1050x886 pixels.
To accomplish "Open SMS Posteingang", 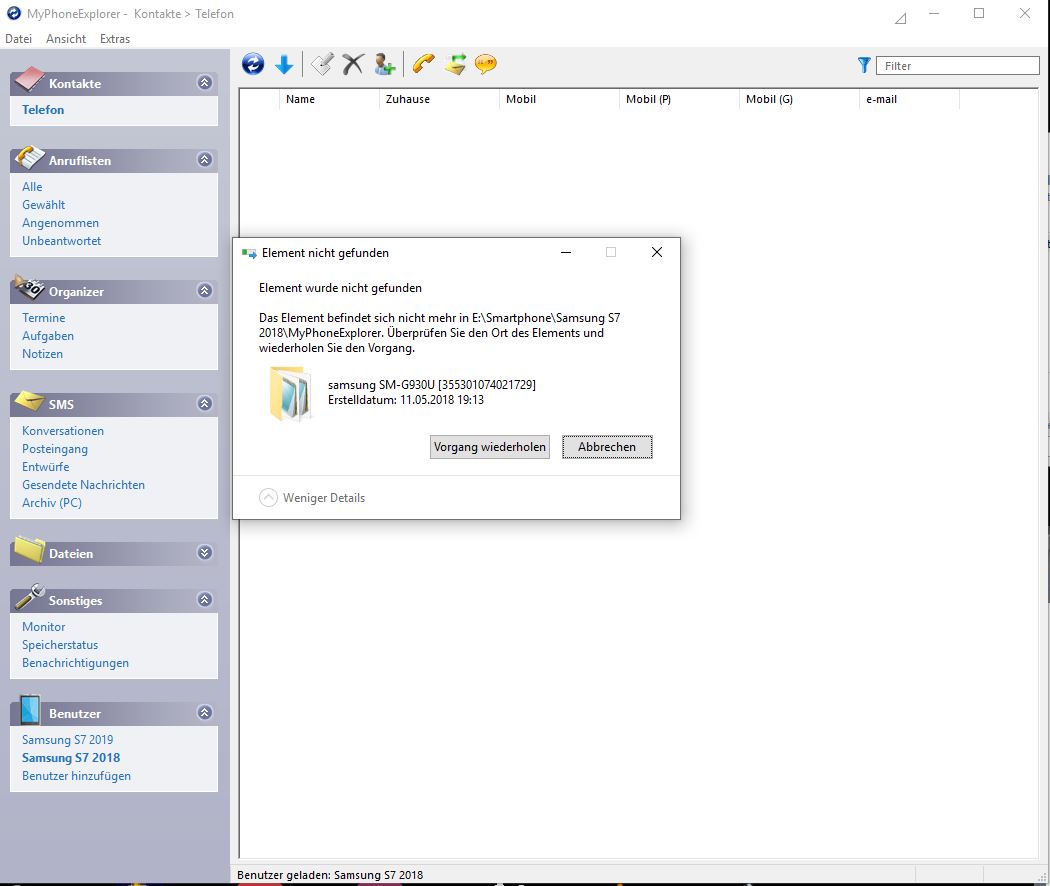I will tap(55, 449).
